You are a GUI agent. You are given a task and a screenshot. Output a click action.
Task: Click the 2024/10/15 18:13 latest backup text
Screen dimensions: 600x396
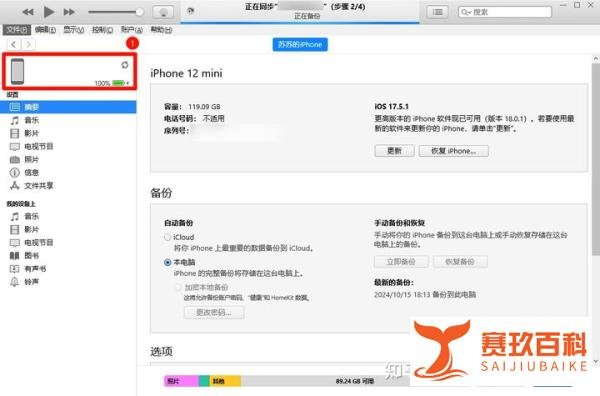pyautogui.click(x=425, y=295)
